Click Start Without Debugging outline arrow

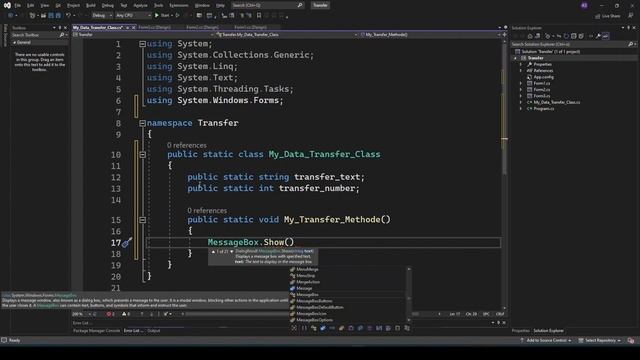coord(178,16)
